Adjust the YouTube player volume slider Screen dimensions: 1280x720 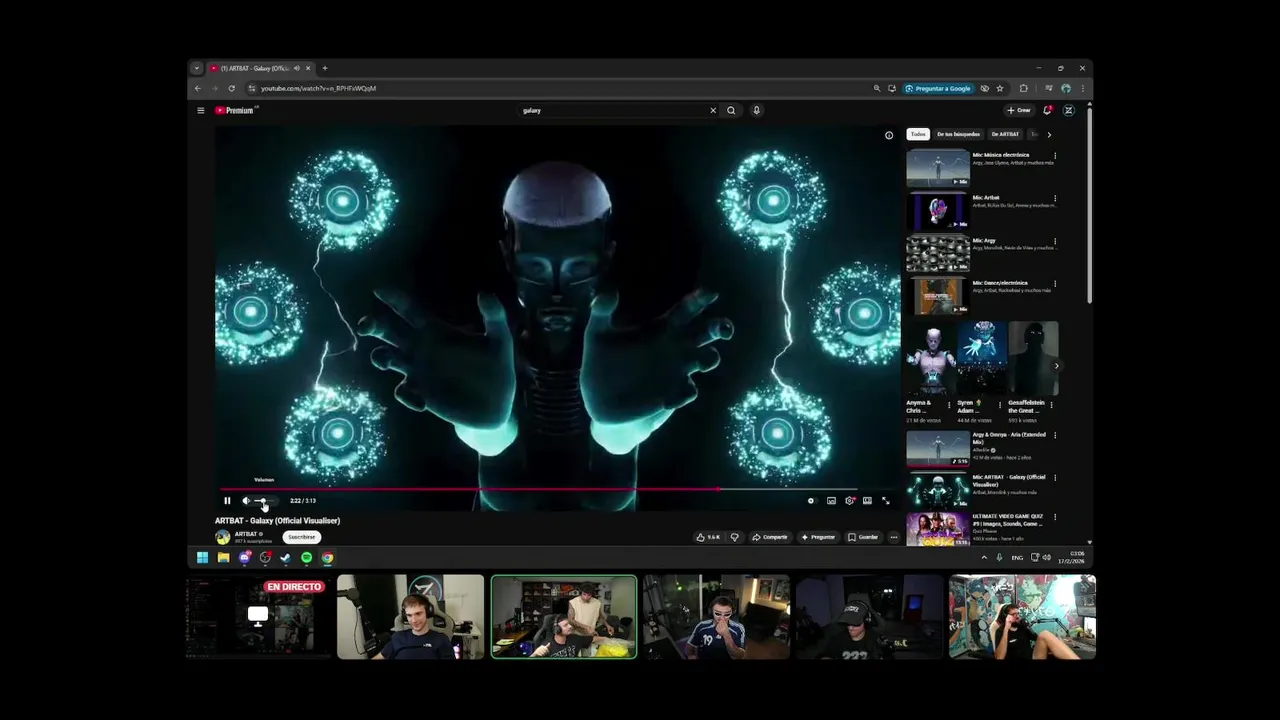[264, 501]
